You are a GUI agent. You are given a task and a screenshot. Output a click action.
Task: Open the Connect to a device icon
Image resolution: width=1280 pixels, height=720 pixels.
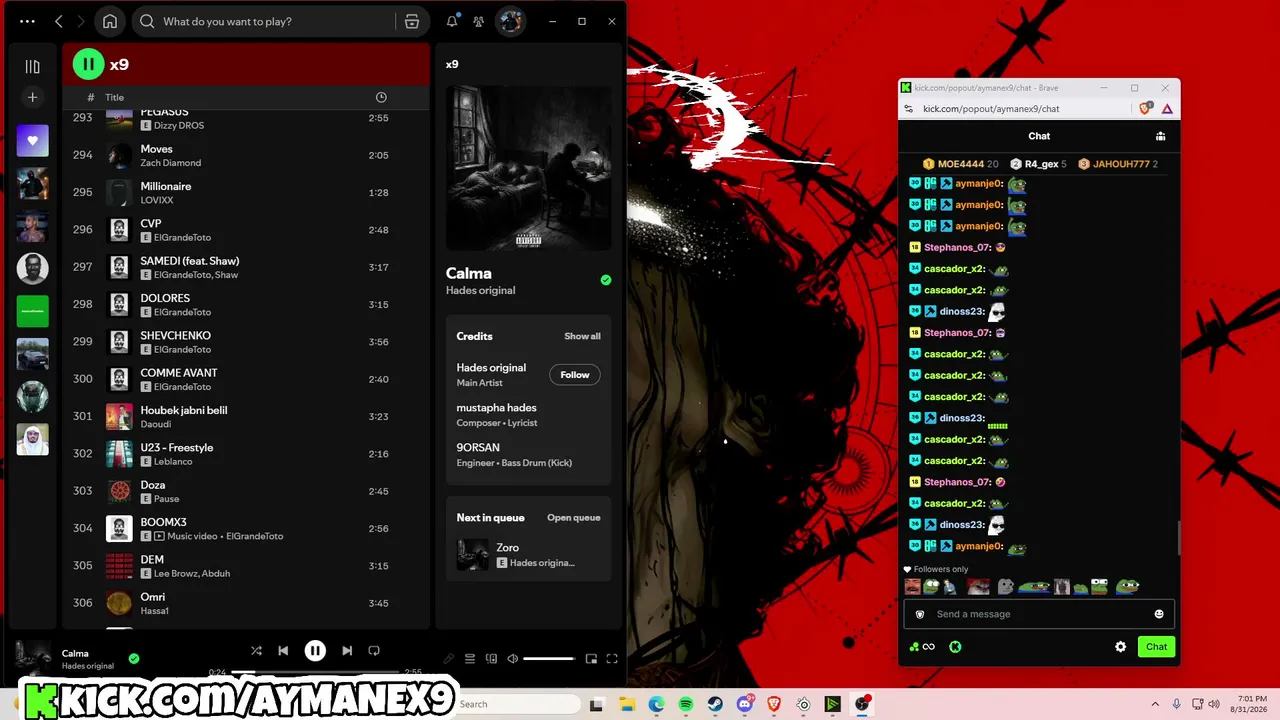pyautogui.click(x=491, y=659)
